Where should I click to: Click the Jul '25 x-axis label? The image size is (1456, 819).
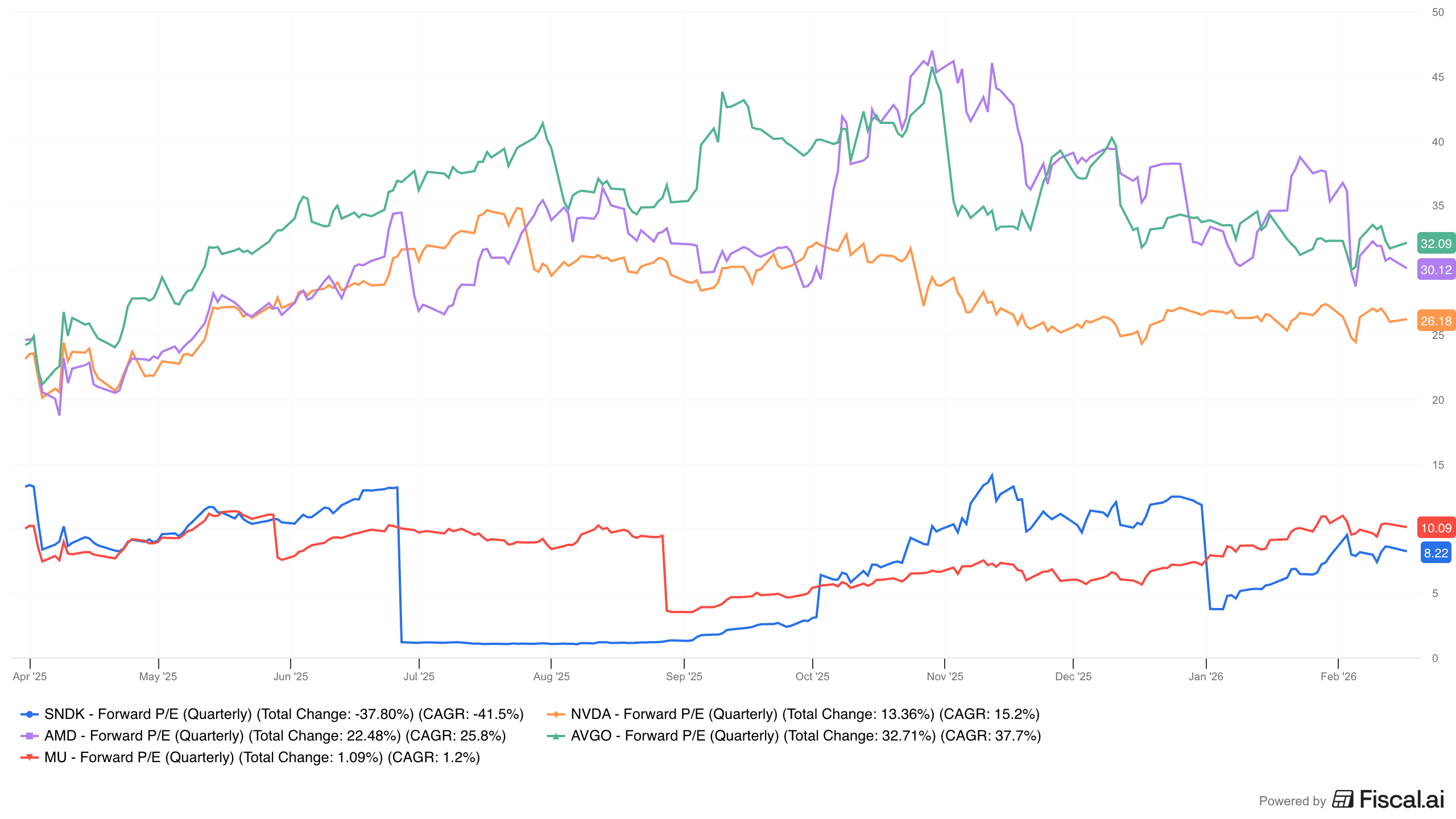(x=419, y=677)
